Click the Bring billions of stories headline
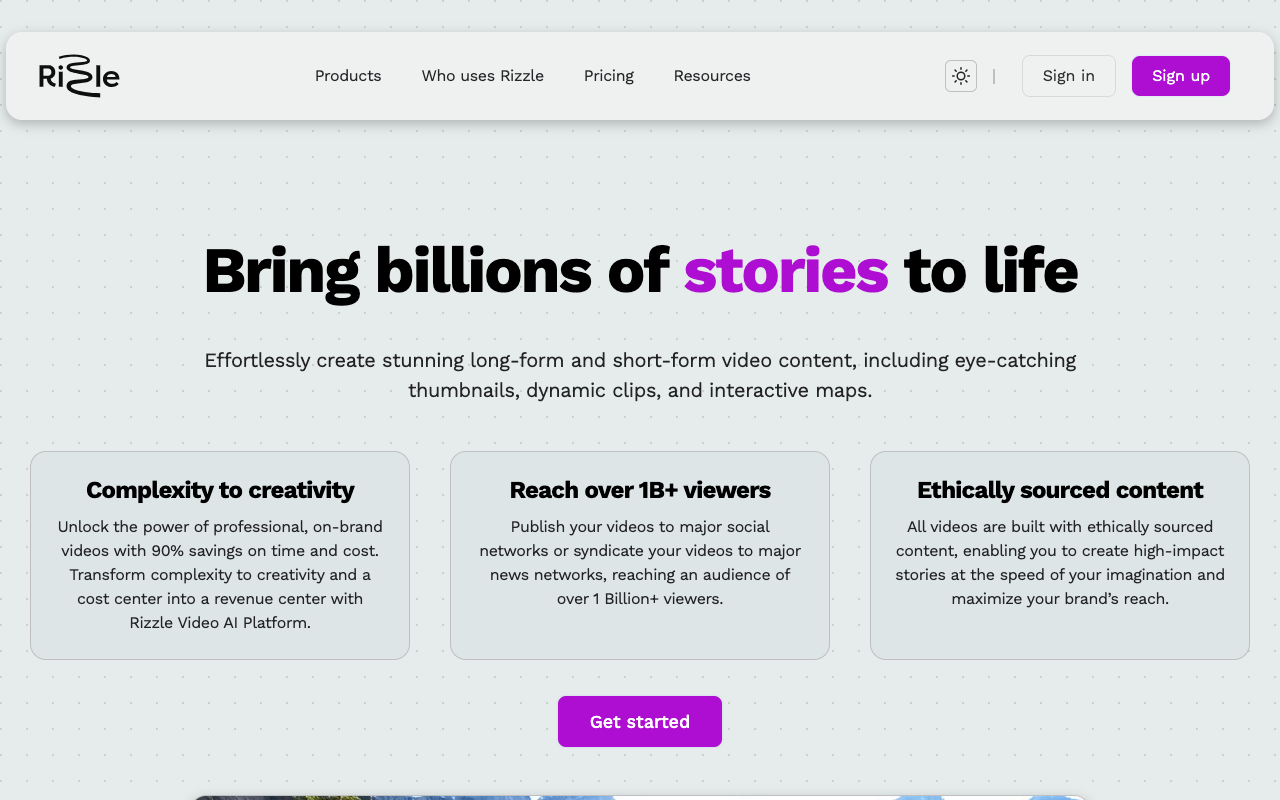1280x800 pixels. [640, 271]
